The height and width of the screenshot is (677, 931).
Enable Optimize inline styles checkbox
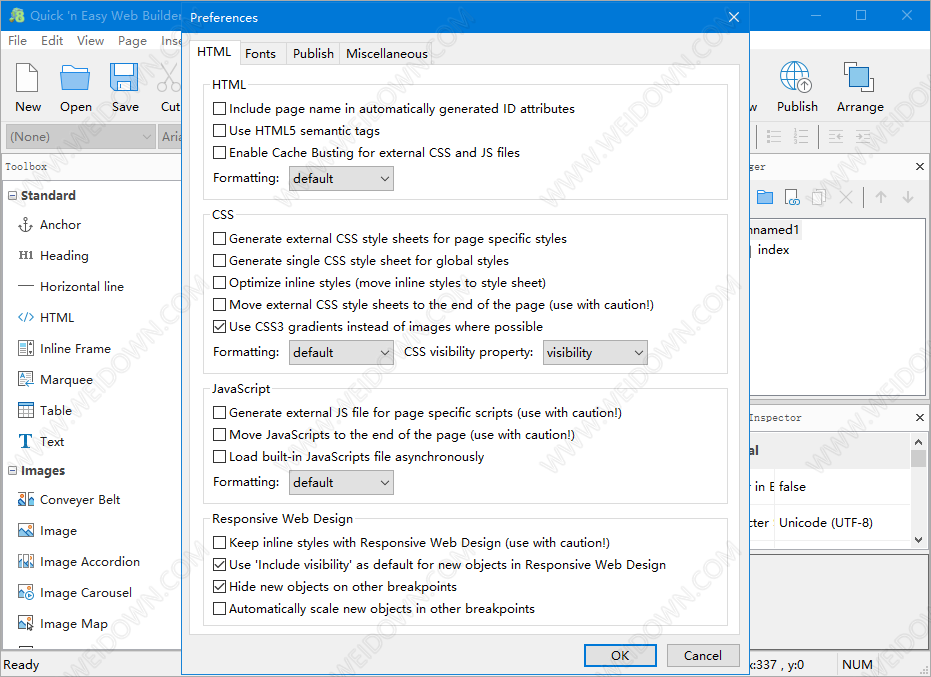219,283
